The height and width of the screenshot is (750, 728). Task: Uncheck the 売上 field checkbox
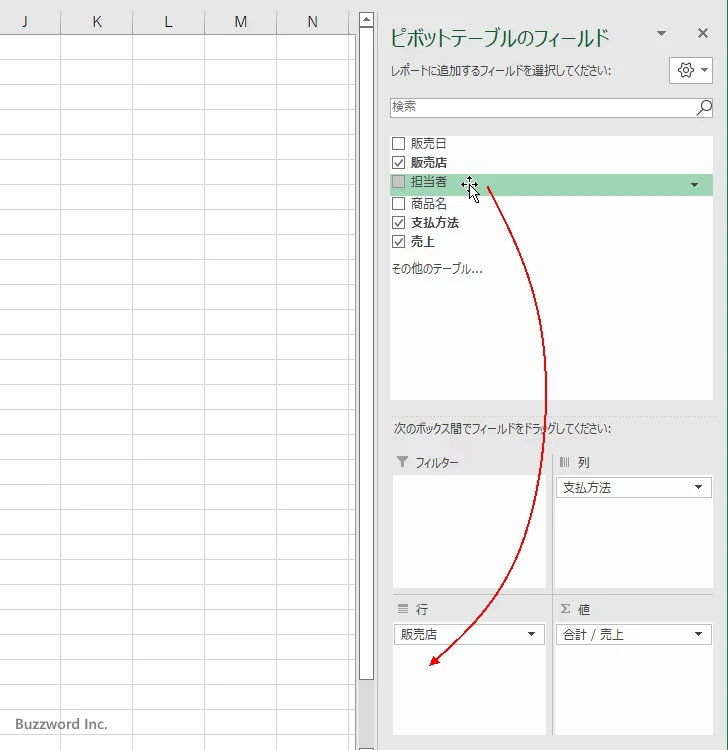click(x=398, y=242)
